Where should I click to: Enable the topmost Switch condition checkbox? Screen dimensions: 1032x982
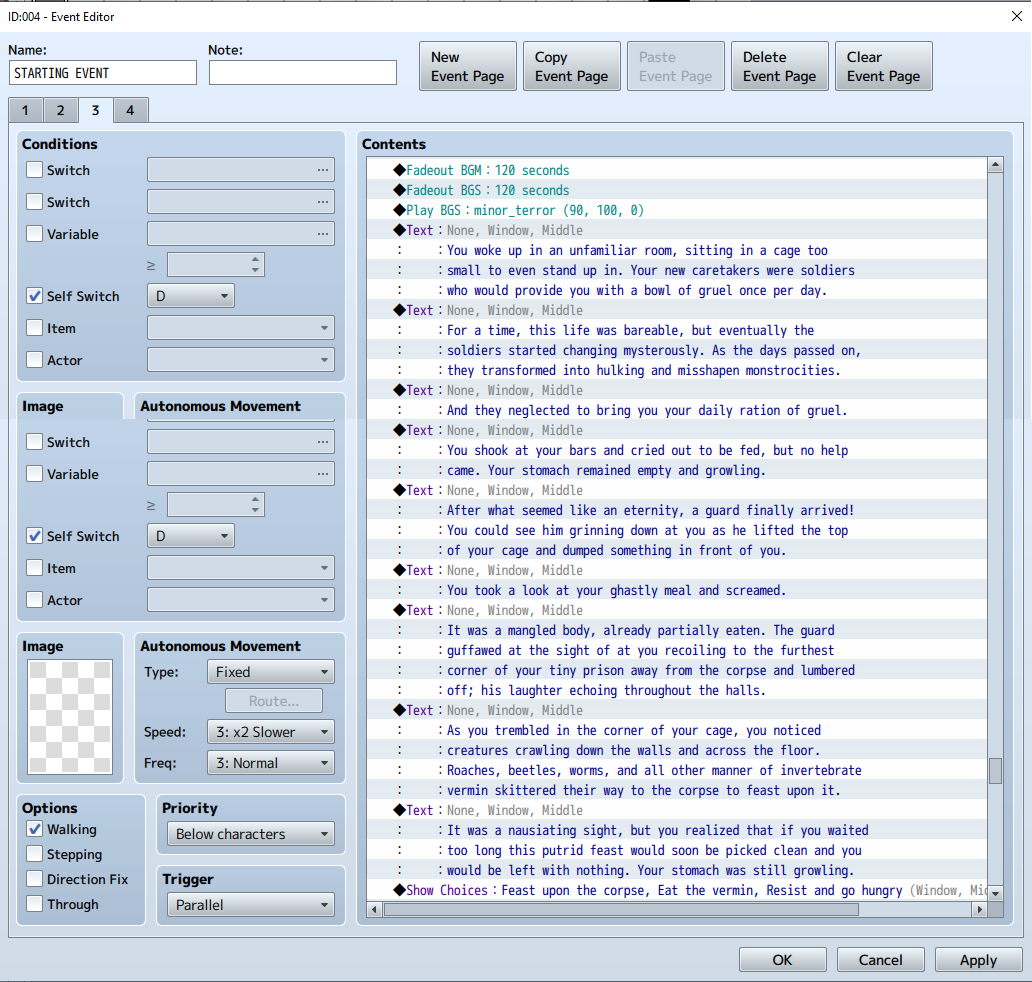(34, 170)
